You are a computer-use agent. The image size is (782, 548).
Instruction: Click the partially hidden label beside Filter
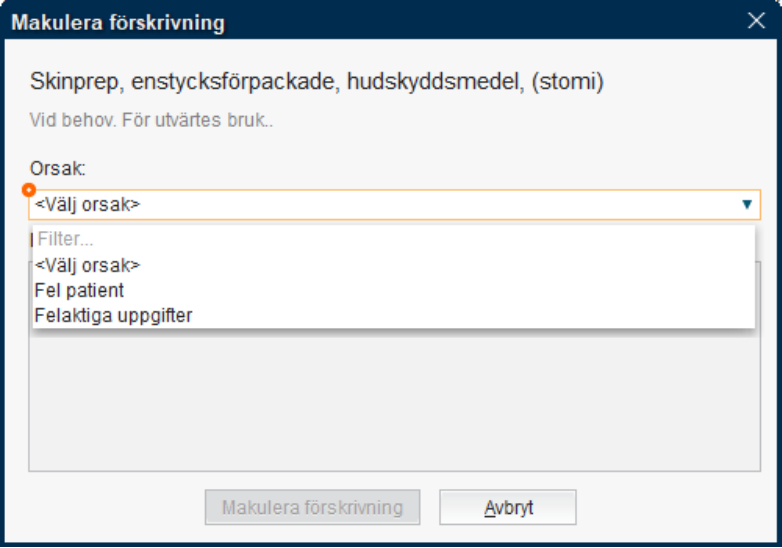pos(31,240)
